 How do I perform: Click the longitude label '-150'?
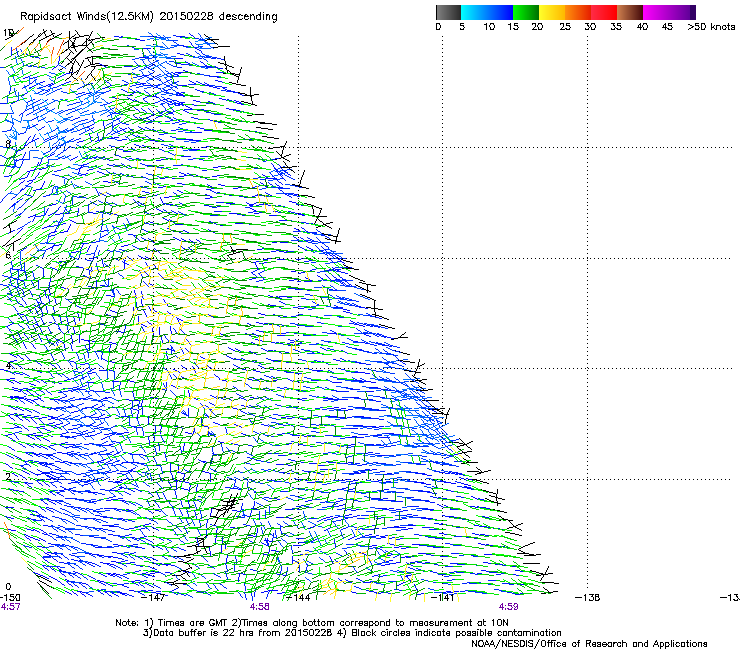coord(10,598)
